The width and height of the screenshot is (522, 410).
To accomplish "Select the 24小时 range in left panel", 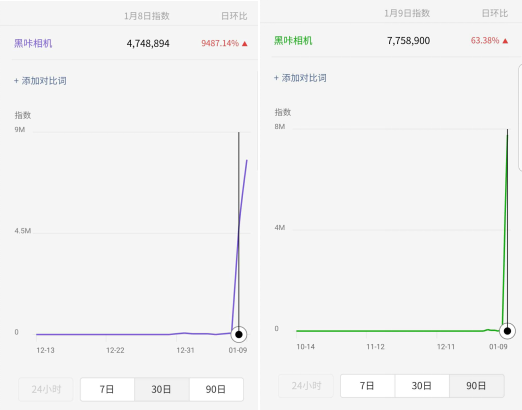I will (x=46, y=389).
